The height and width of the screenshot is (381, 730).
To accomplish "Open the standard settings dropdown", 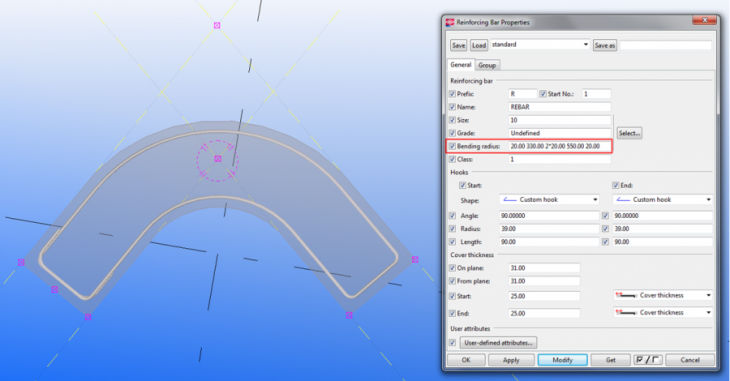I will (x=540, y=45).
